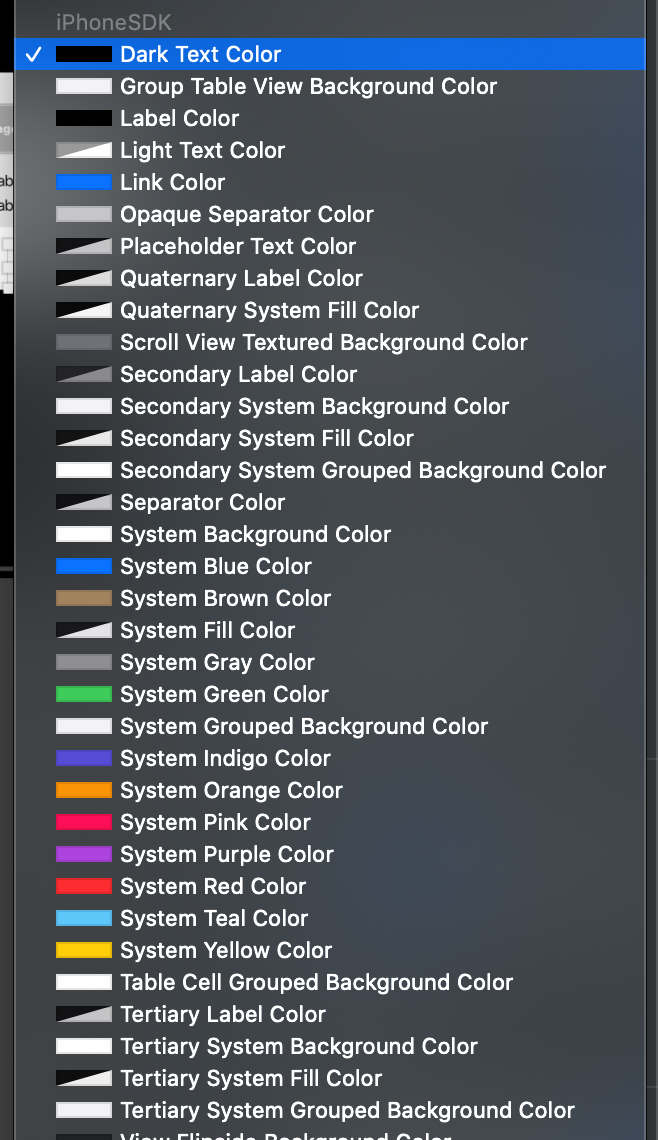This screenshot has height=1140, width=658.
Task: Click the purple System Purple Color swatch
Action: pos(84,854)
